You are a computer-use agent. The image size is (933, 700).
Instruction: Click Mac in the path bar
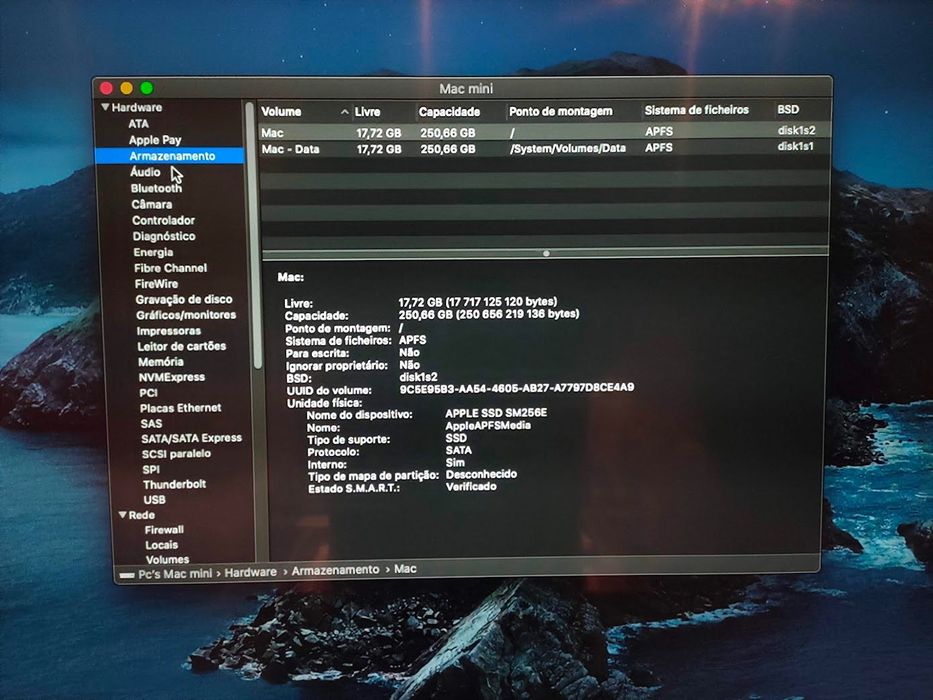pos(405,569)
